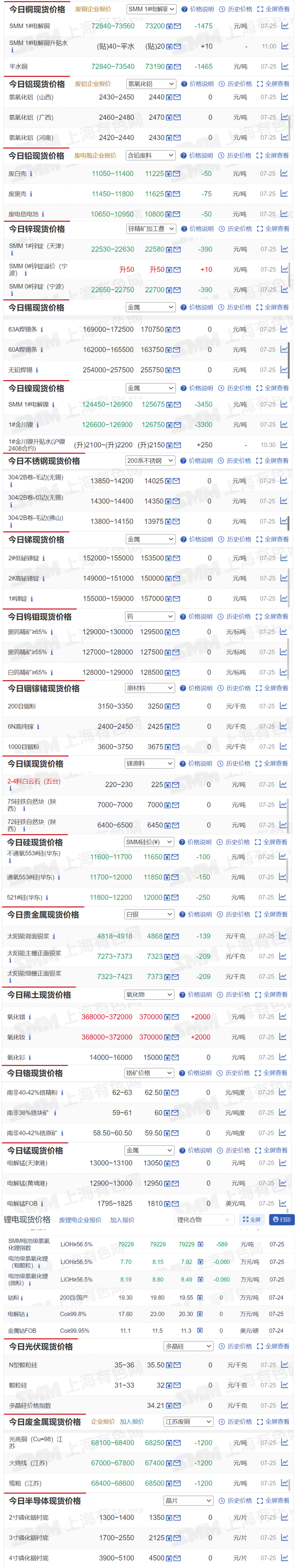296x1568 pixels.
Task: Click average price 125675 for SMM 1#电解镍
Action: (x=153, y=405)
